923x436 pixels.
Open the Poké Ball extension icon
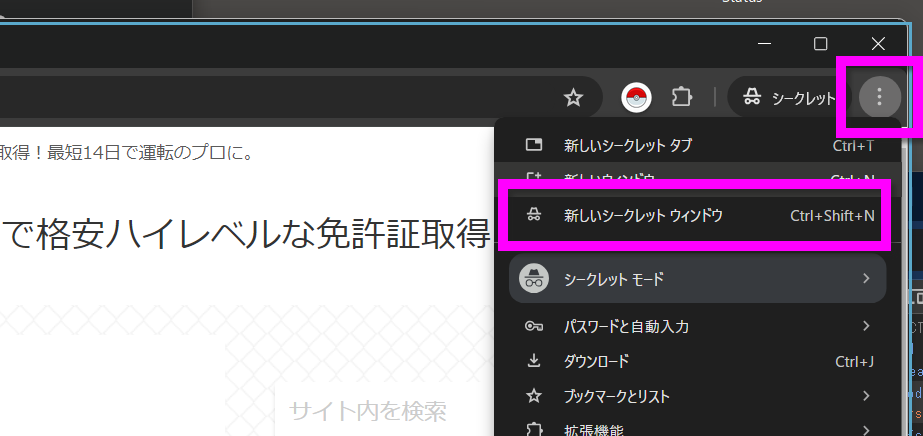tap(637, 97)
